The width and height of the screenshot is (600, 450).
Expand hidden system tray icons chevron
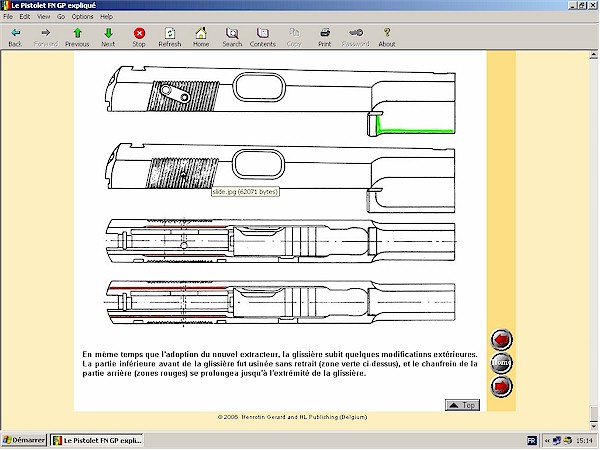pyautogui.click(x=547, y=441)
